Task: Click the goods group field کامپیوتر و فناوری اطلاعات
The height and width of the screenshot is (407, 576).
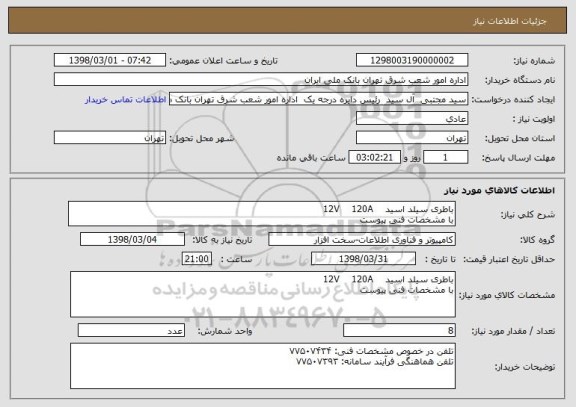Action: 362,240
